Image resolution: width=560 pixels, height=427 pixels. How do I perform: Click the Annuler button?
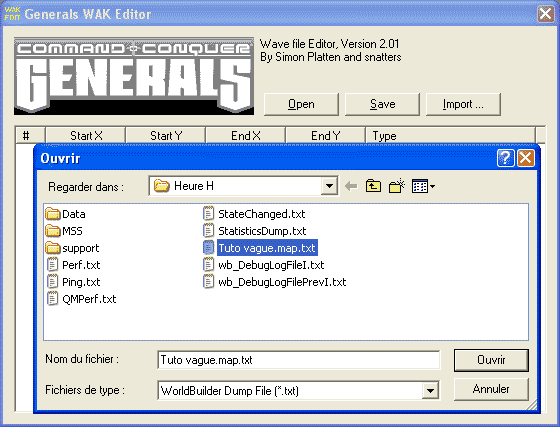491,389
